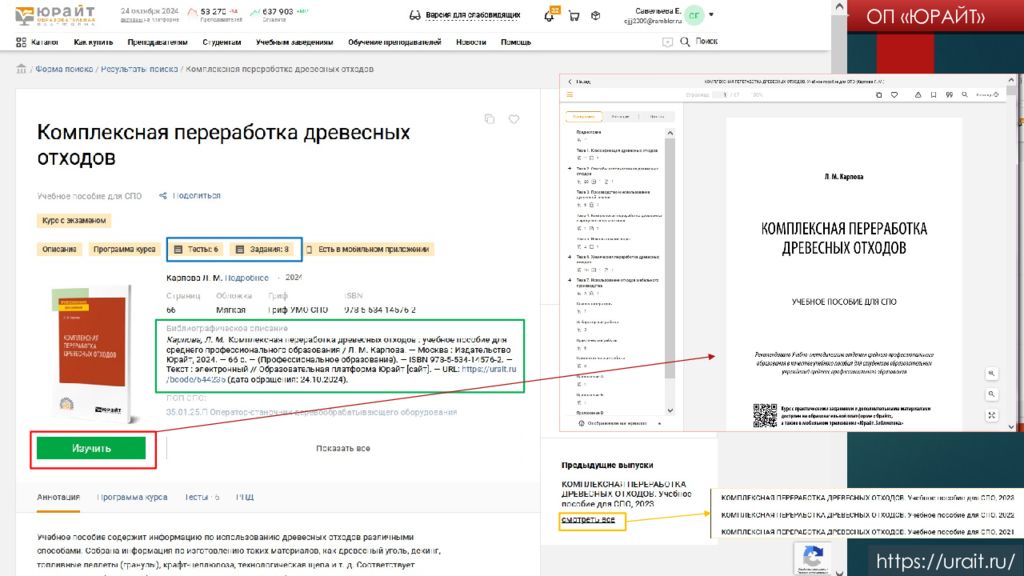This screenshot has width=1024, height=576.
Task: Click the смотреть все link
Action: click(x=588, y=520)
